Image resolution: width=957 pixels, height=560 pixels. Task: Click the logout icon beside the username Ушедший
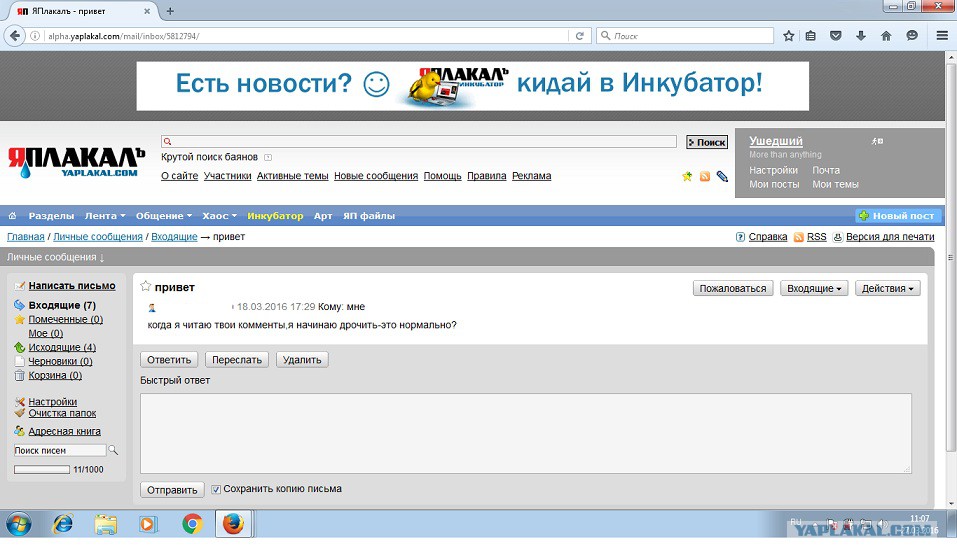878,141
